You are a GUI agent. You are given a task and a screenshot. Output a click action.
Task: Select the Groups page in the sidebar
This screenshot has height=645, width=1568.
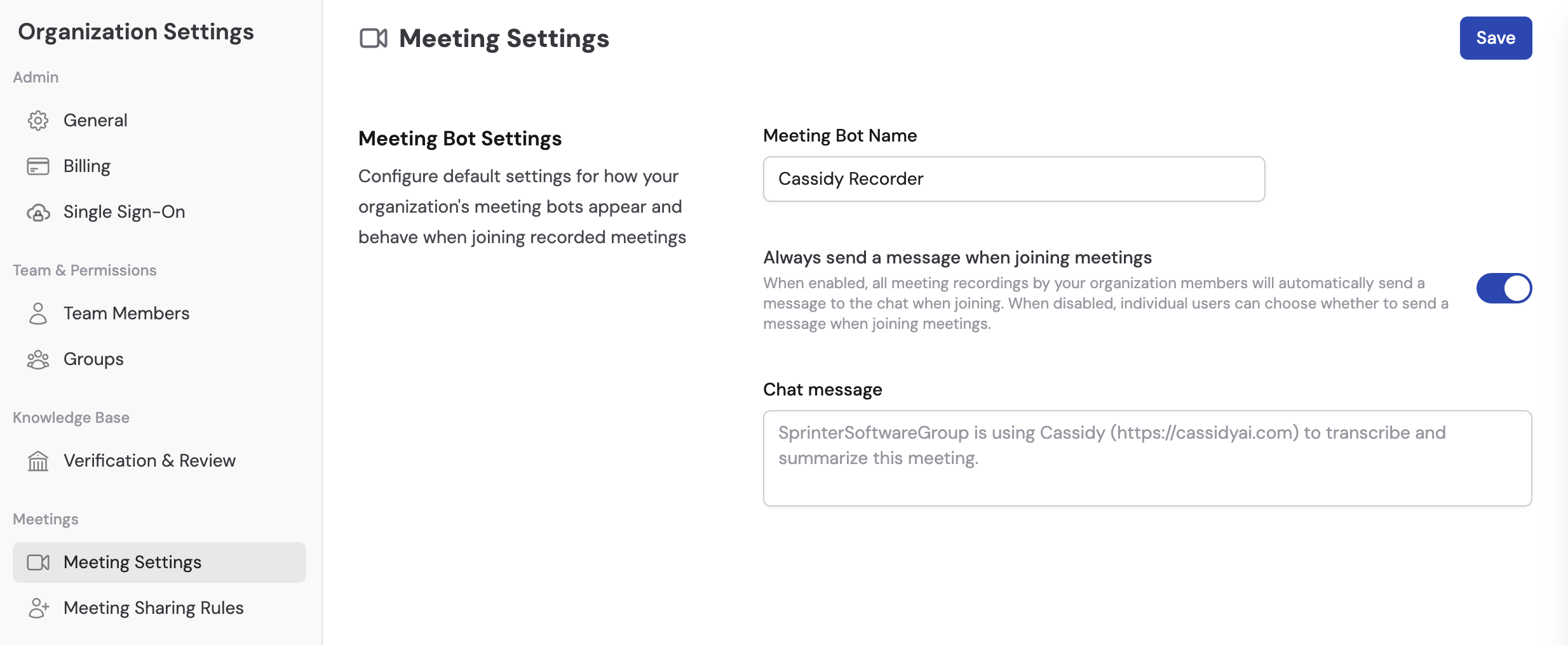click(93, 359)
